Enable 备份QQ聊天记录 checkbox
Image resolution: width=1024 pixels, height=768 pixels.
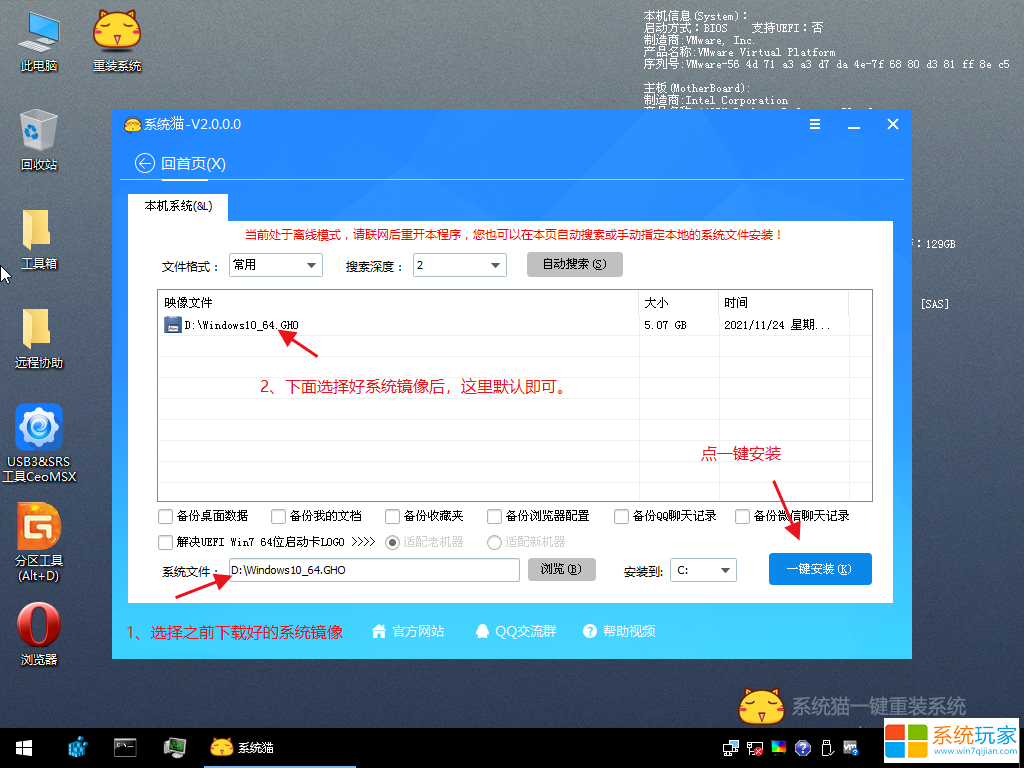pos(621,517)
